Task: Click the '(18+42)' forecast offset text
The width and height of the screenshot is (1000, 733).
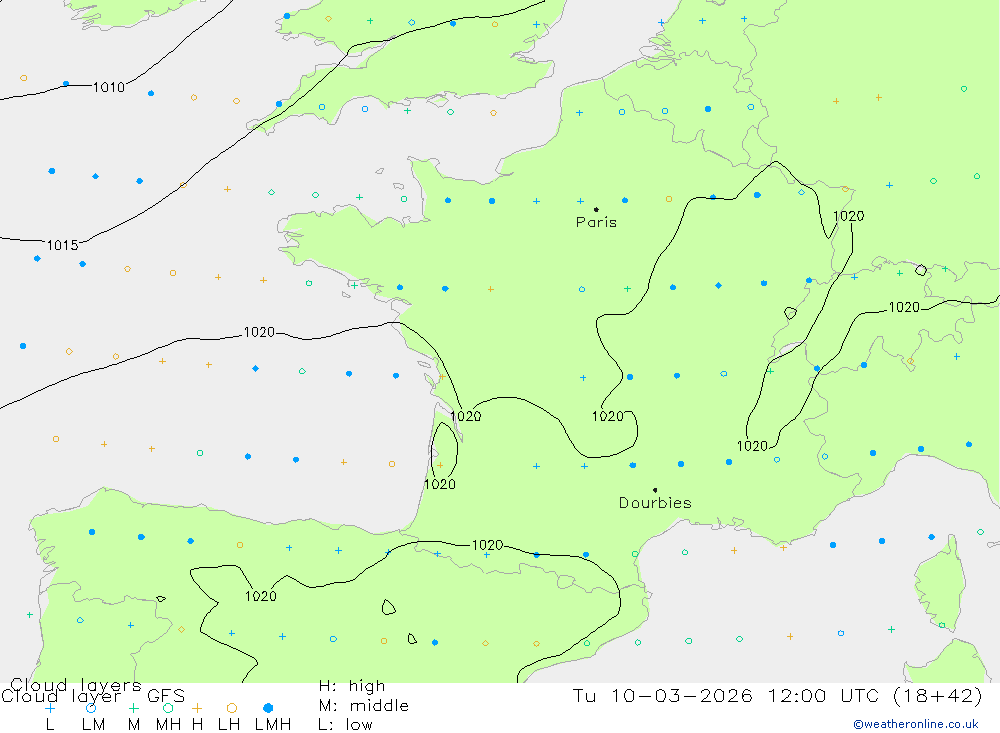Action: tap(938, 695)
